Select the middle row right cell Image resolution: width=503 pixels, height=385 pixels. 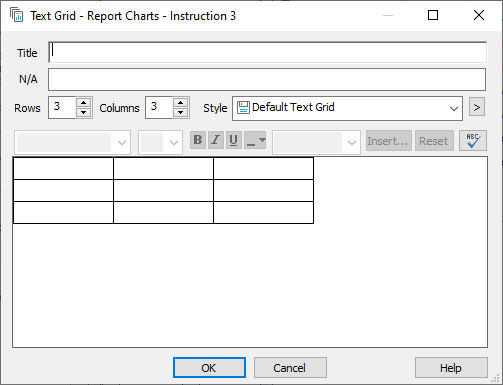(x=263, y=191)
